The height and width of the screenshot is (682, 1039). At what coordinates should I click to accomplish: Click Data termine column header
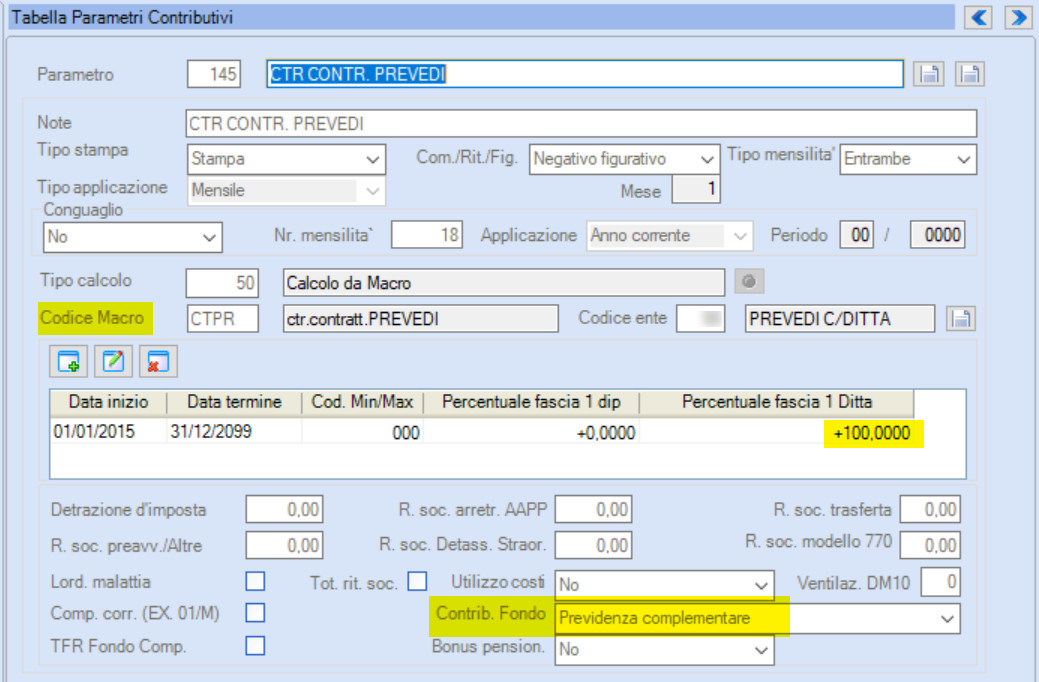pos(234,402)
